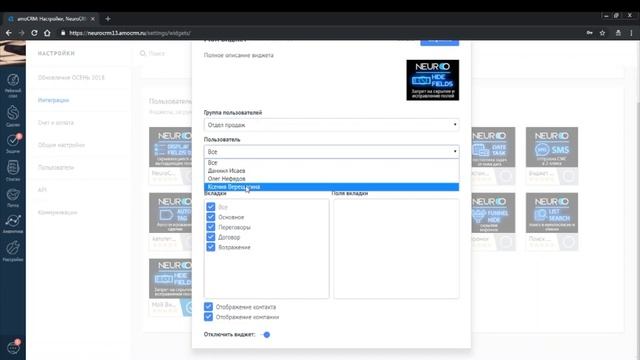Flip the Отключить виджет switch
640x360 pixels.
[265, 335]
